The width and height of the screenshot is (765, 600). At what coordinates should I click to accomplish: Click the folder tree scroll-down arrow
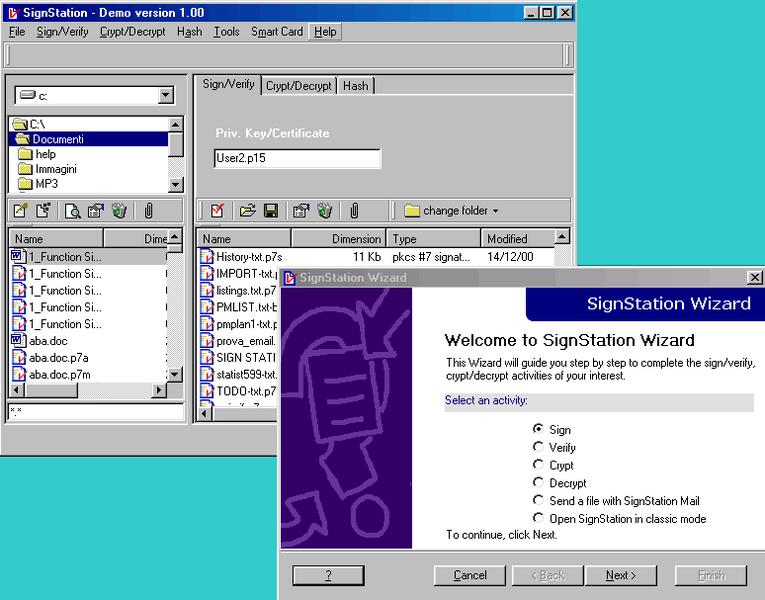click(x=176, y=185)
